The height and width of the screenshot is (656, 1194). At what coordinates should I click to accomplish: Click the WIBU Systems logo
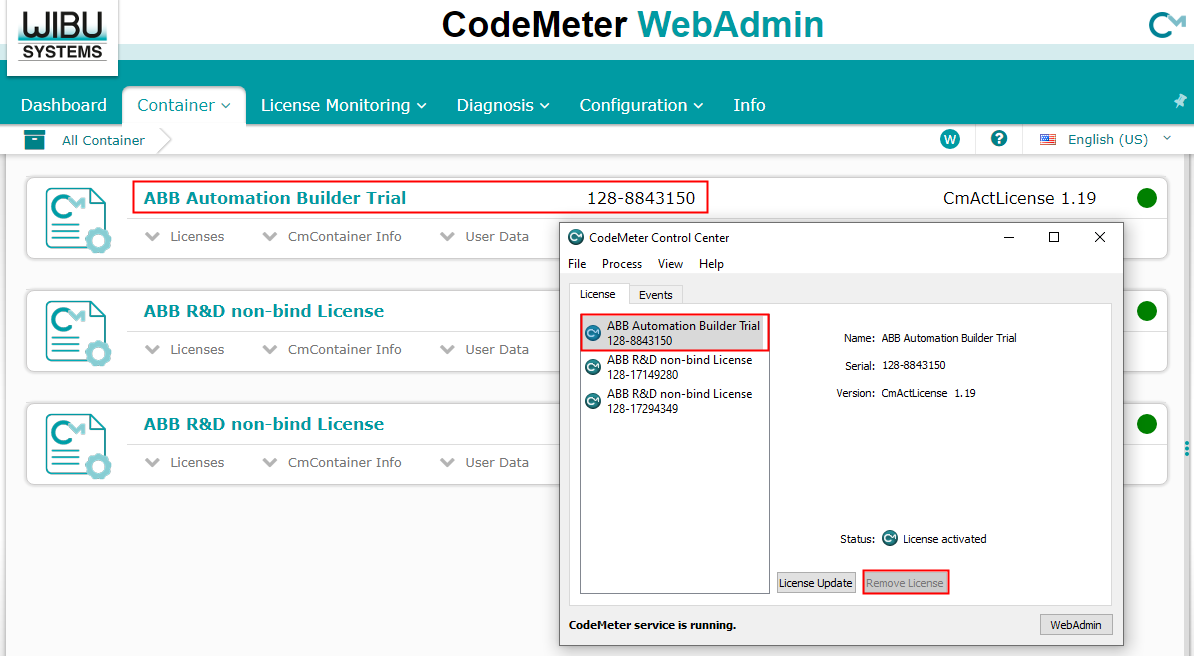point(62,36)
